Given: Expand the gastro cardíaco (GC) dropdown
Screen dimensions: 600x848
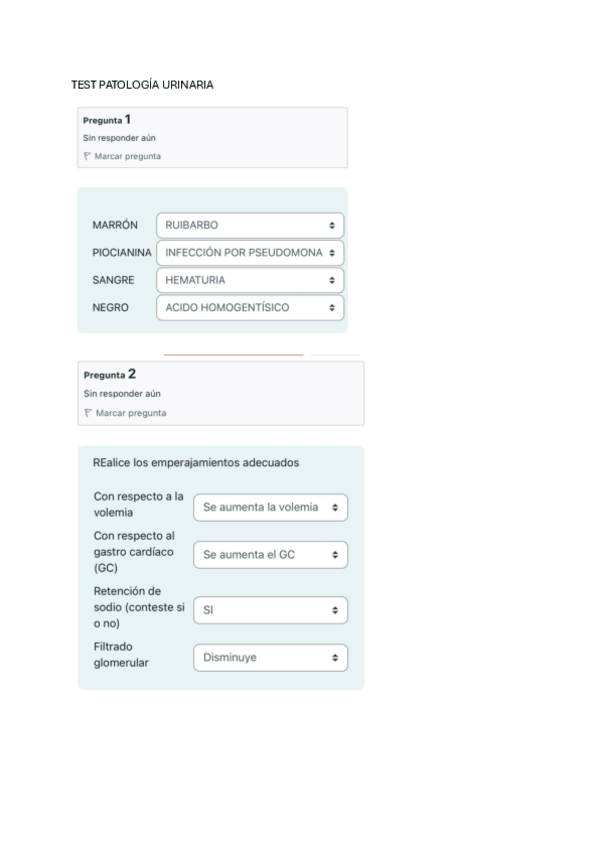Looking at the screenshot, I should tap(270, 554).
